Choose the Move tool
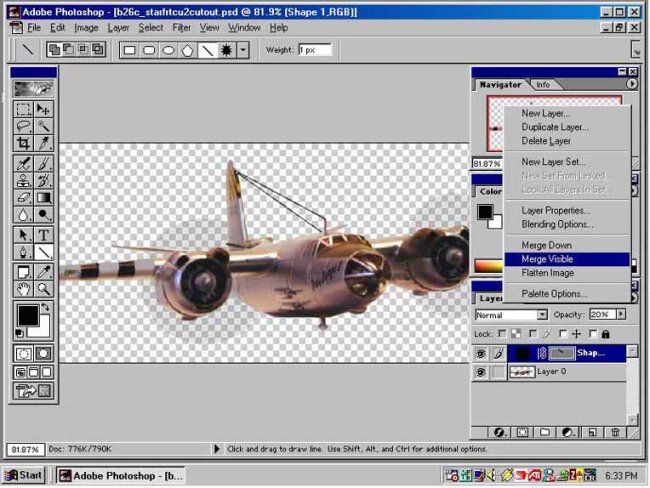The image size is (650, 488). (44, 109)
